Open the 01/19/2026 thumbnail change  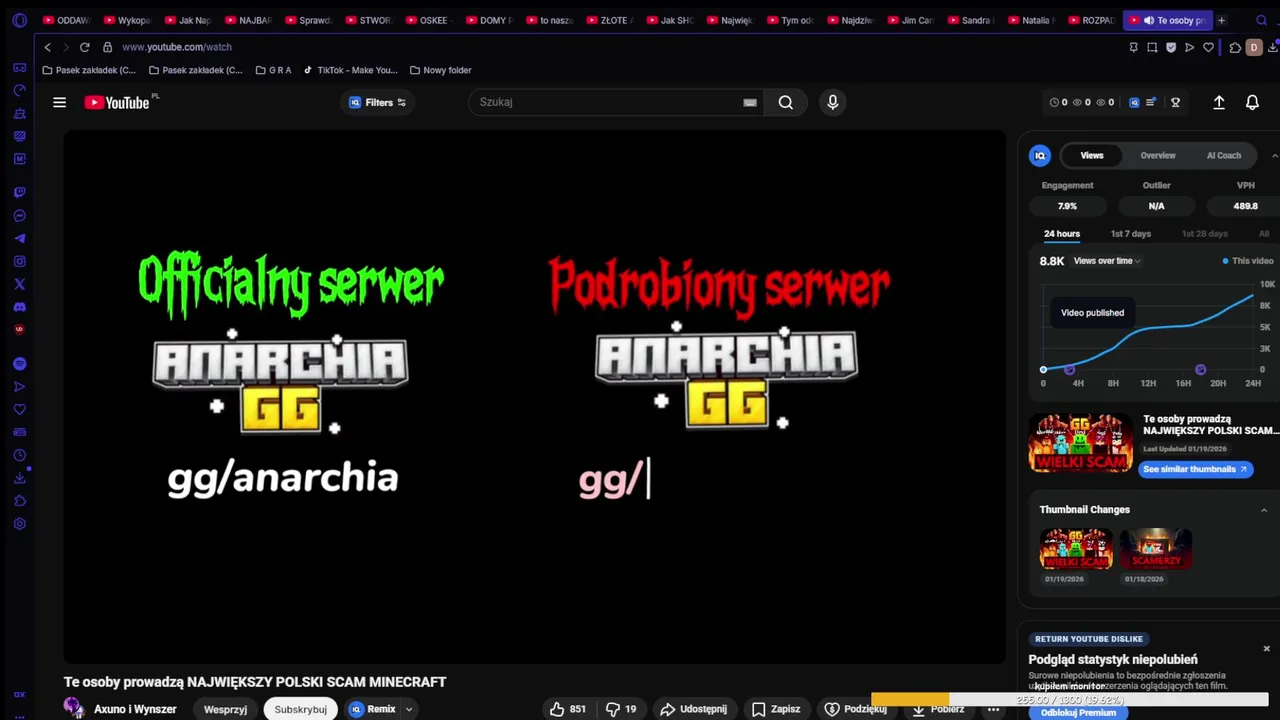(1075, 548)
